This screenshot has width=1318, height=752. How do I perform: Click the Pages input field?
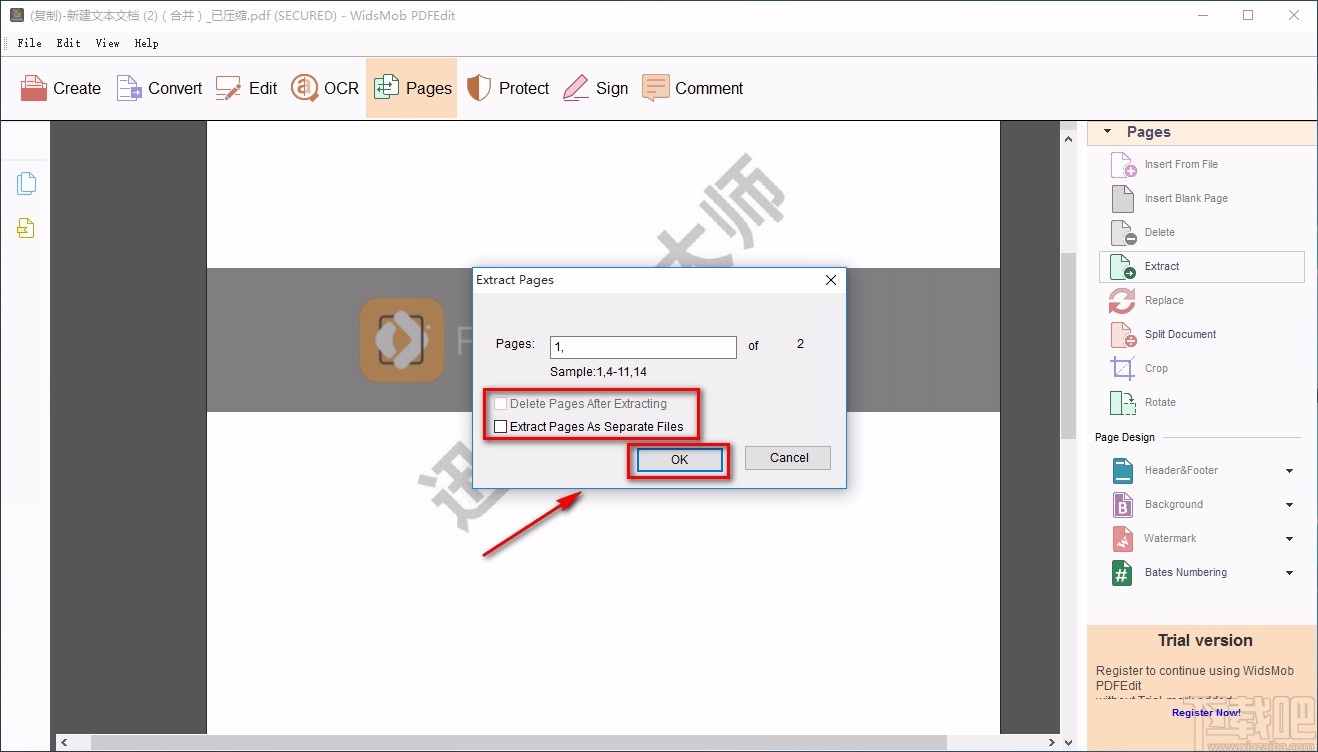[643, 347]
